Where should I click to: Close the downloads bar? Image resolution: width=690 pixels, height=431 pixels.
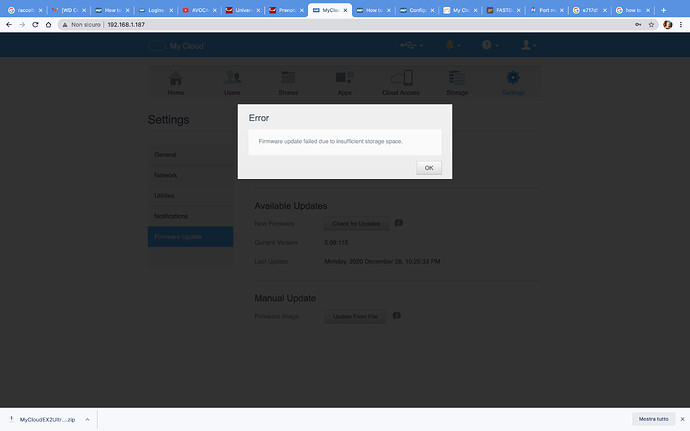(682, 419)
